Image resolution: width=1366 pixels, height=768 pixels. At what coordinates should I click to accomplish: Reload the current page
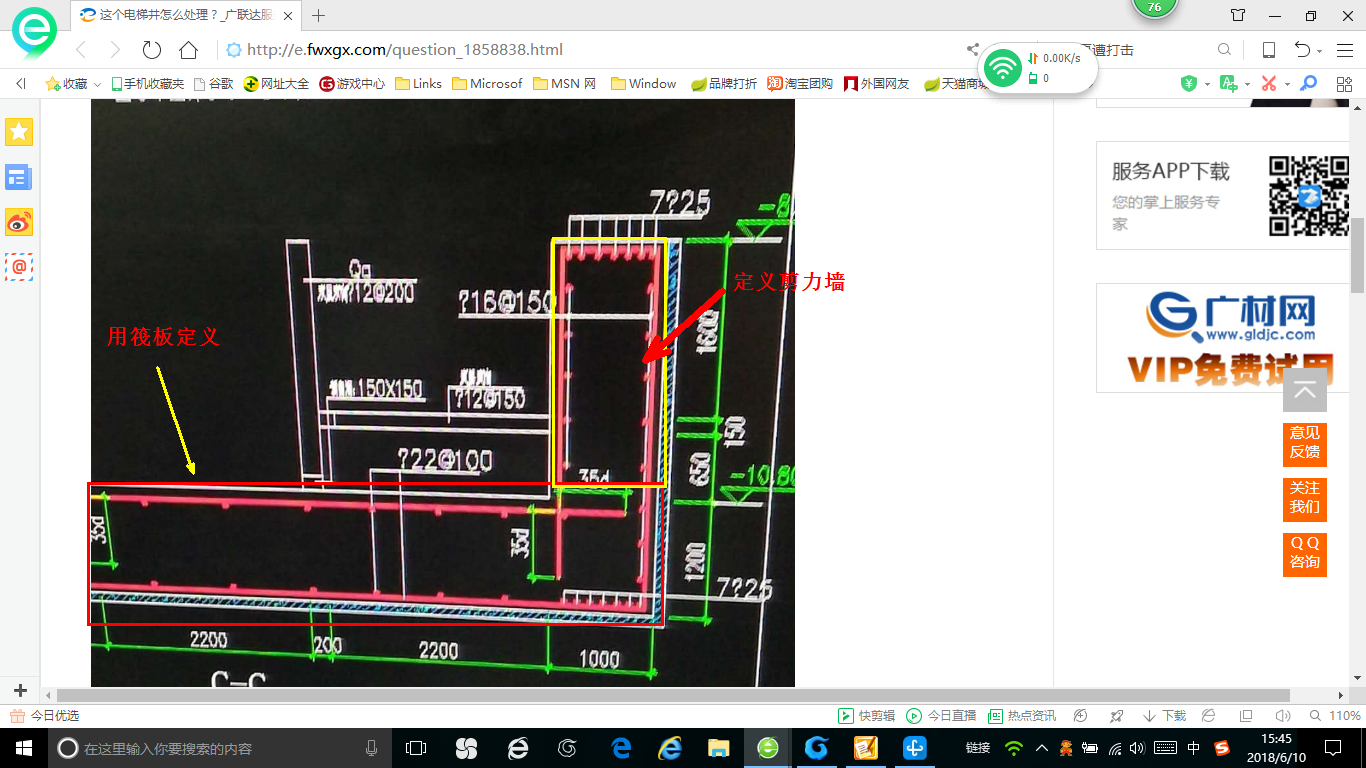tap(152, 50)
